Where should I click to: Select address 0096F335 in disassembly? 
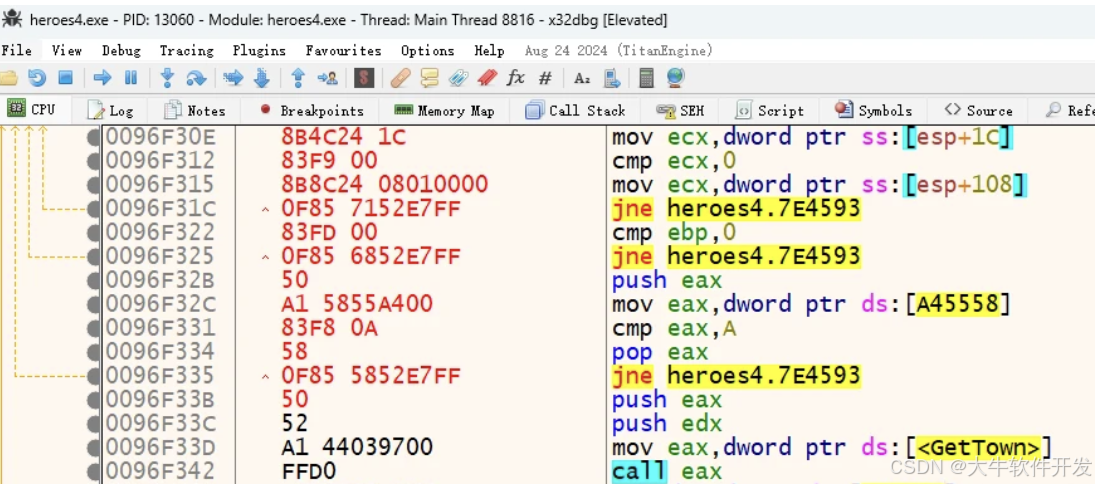pyautogui.click(x=161, y=376)
